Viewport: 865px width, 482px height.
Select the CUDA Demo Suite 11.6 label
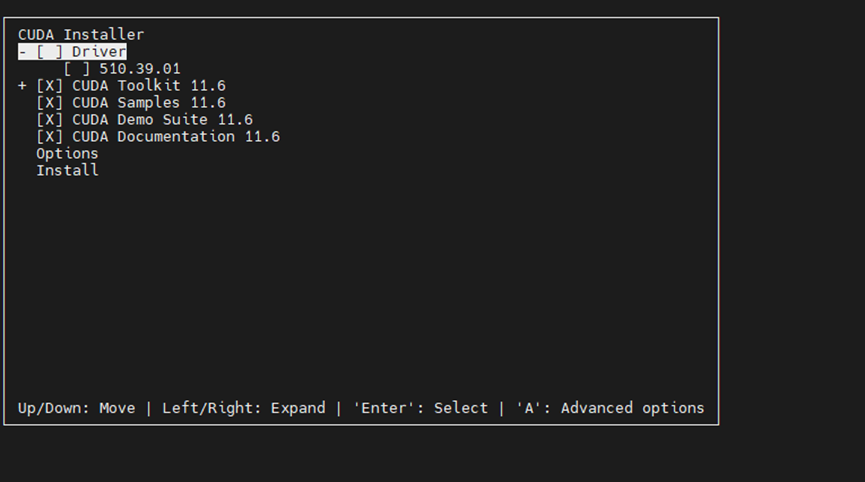point(163,120)
